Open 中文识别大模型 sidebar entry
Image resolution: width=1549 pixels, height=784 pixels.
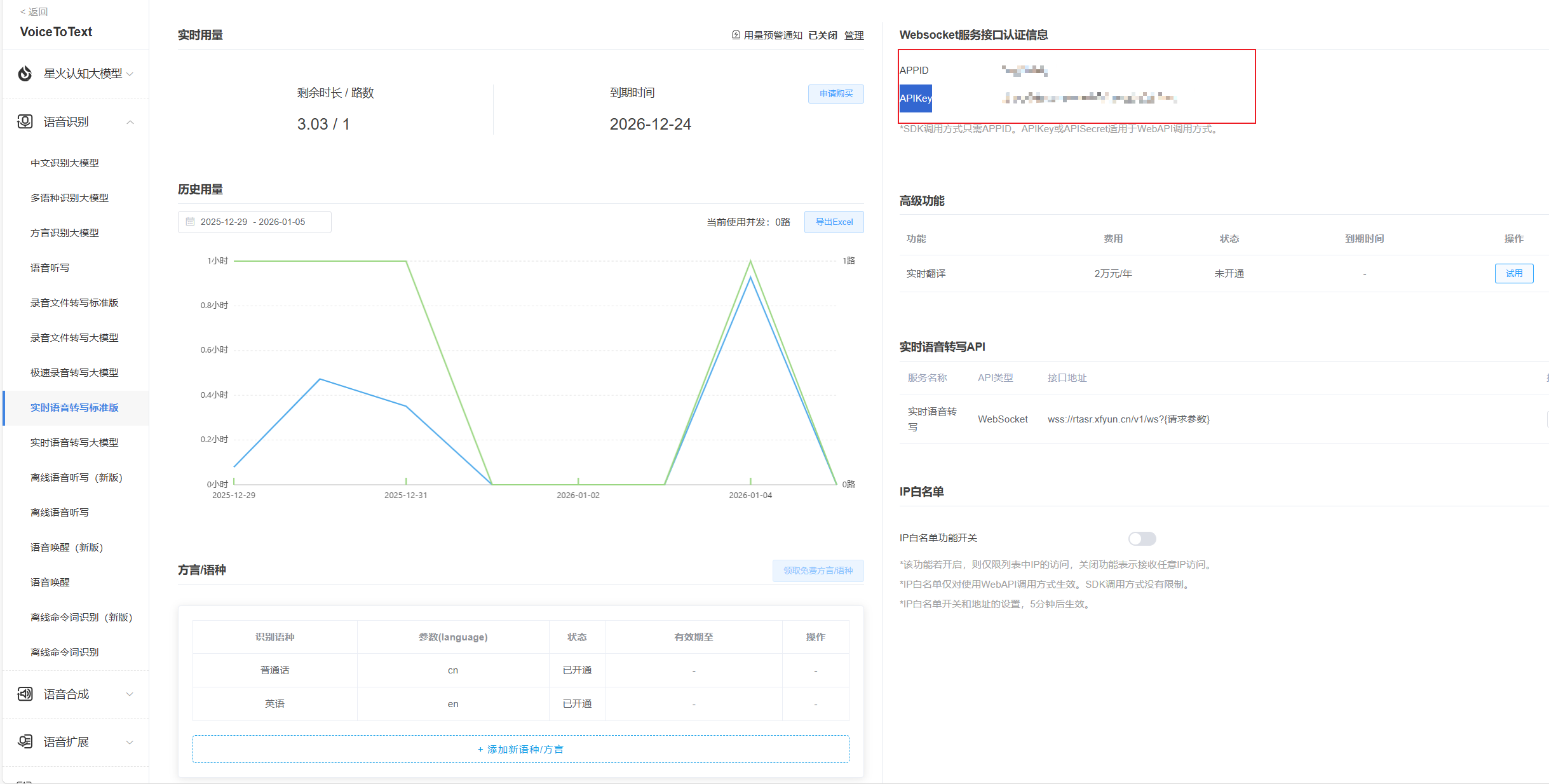tap(65, 163)
